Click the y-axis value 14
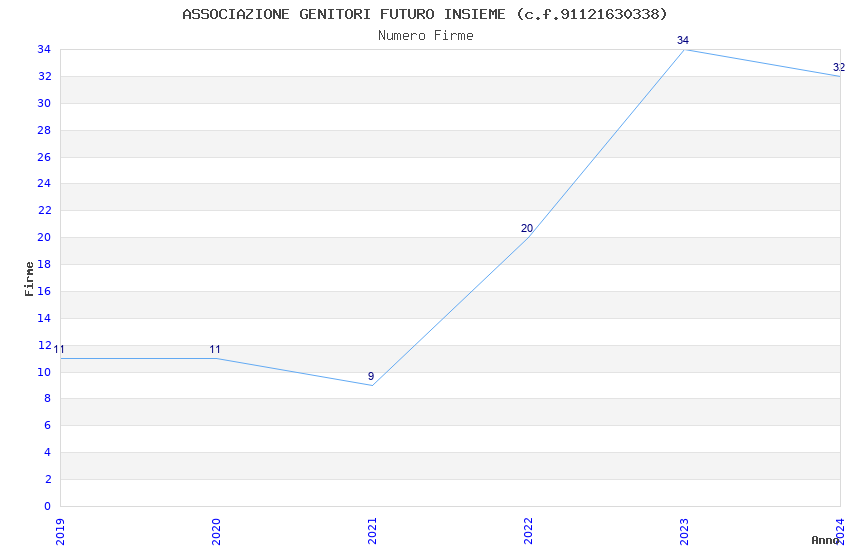The image size is (850, 550). [x=44, y=318]
